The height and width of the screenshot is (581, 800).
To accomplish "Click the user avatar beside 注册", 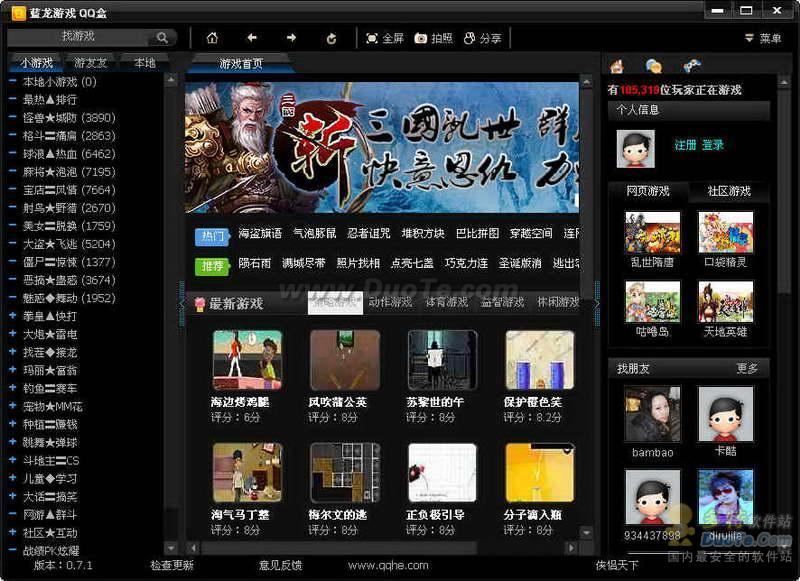I will (x=635, y=148).
